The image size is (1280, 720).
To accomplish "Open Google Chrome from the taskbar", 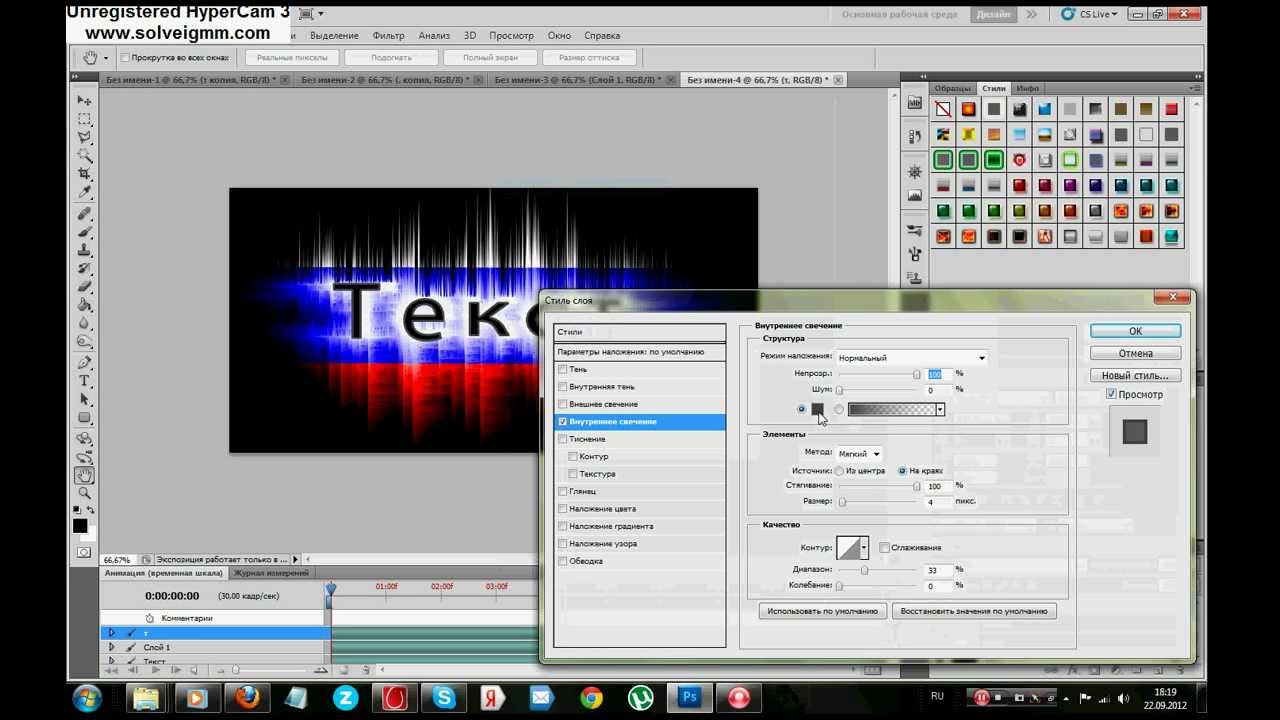I will coord(591,697).
